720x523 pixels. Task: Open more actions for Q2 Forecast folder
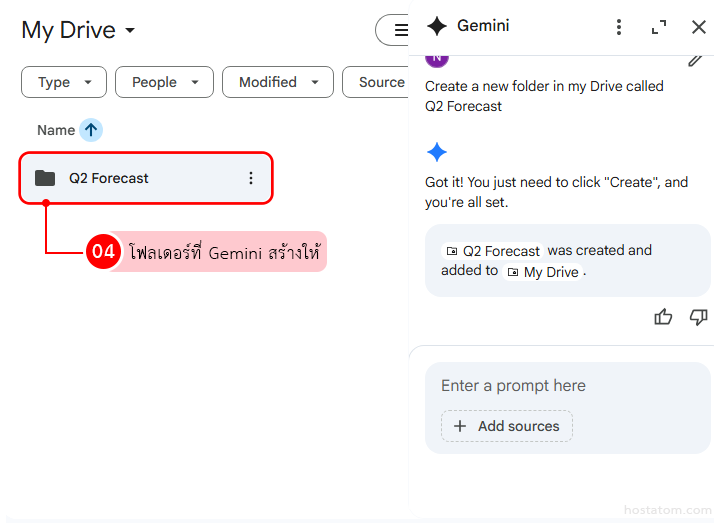pos(250,178)
